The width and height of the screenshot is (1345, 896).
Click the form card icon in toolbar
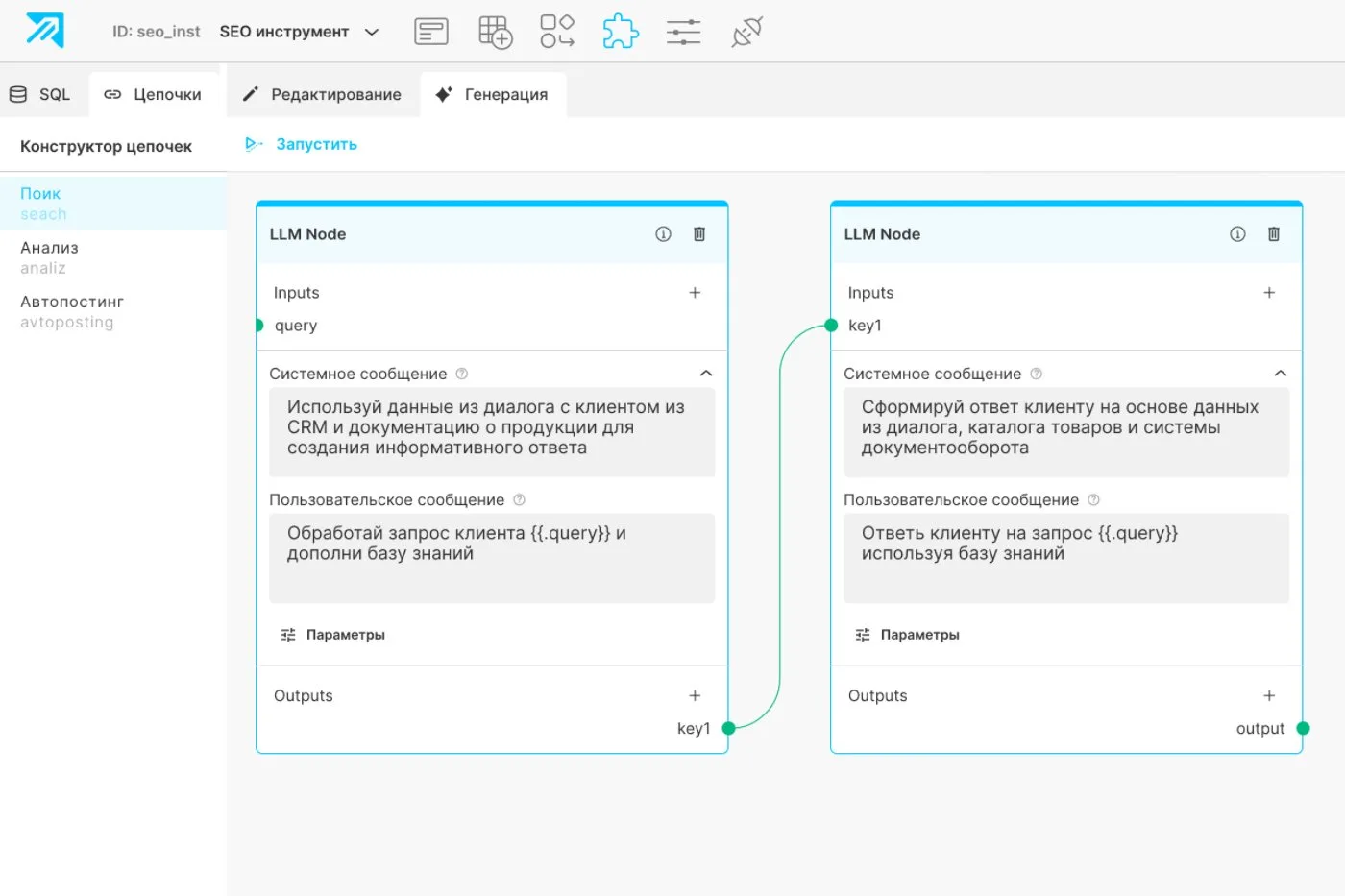tap(431, 32)
